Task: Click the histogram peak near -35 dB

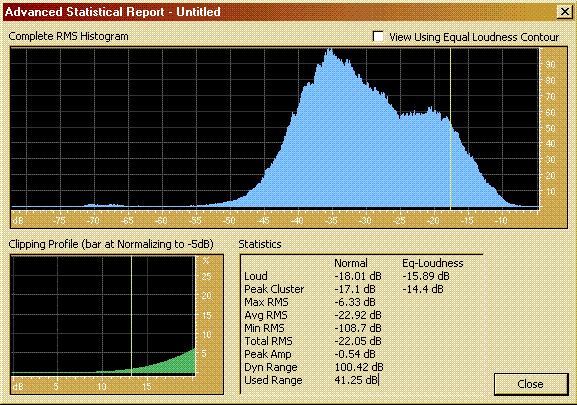Action: (x=330, y=53)
